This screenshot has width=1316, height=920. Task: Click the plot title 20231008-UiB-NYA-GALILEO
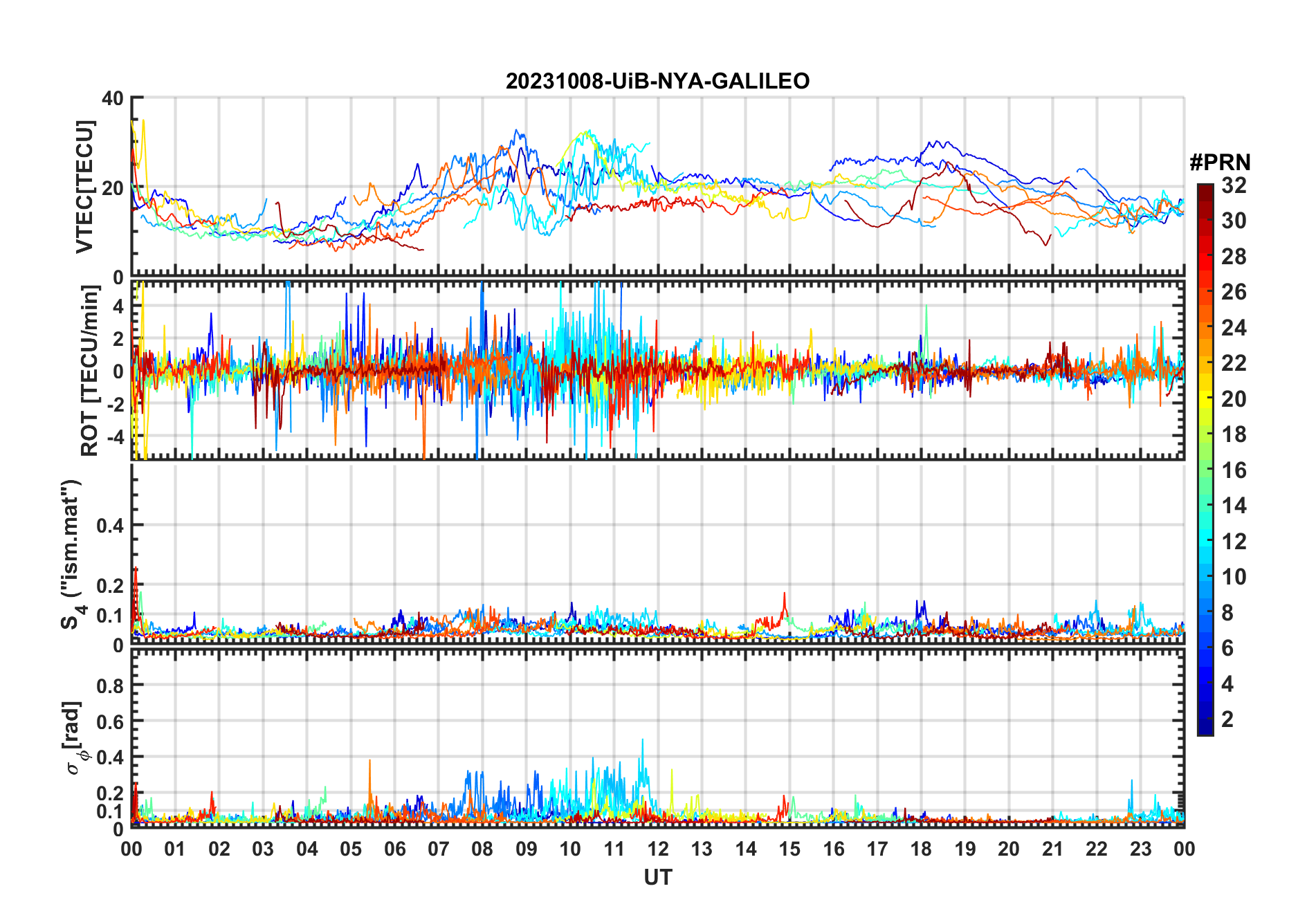657,82
